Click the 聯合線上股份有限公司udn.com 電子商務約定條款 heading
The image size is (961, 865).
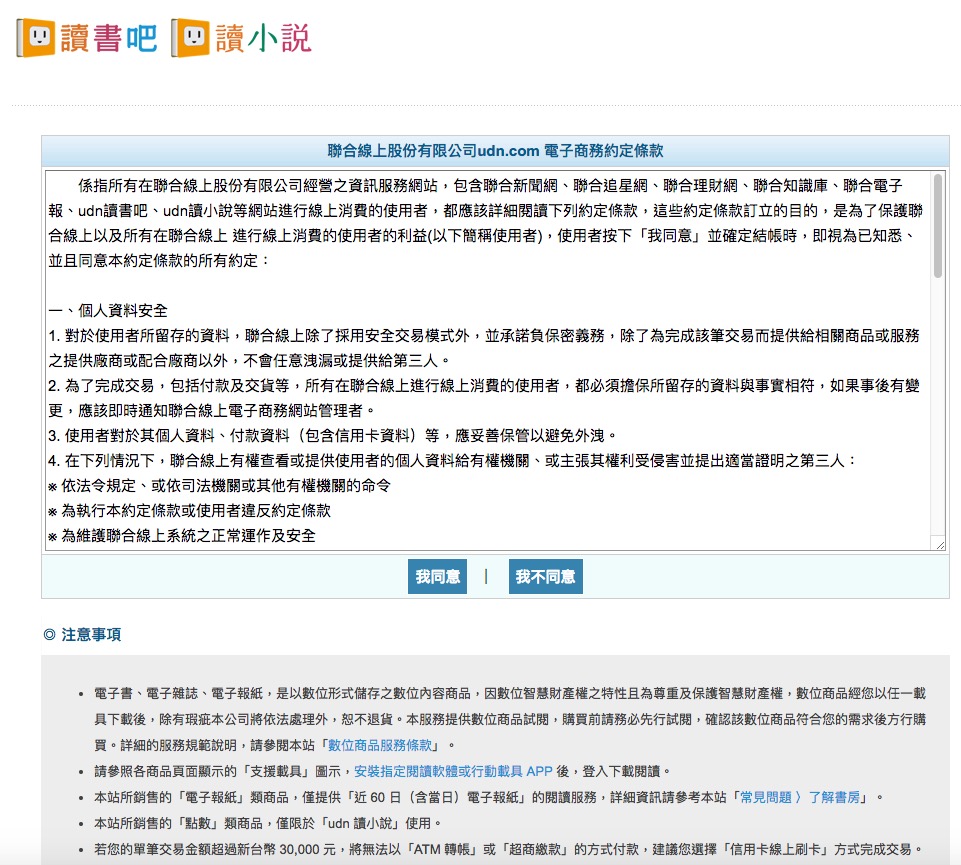(x=495, y=151)
